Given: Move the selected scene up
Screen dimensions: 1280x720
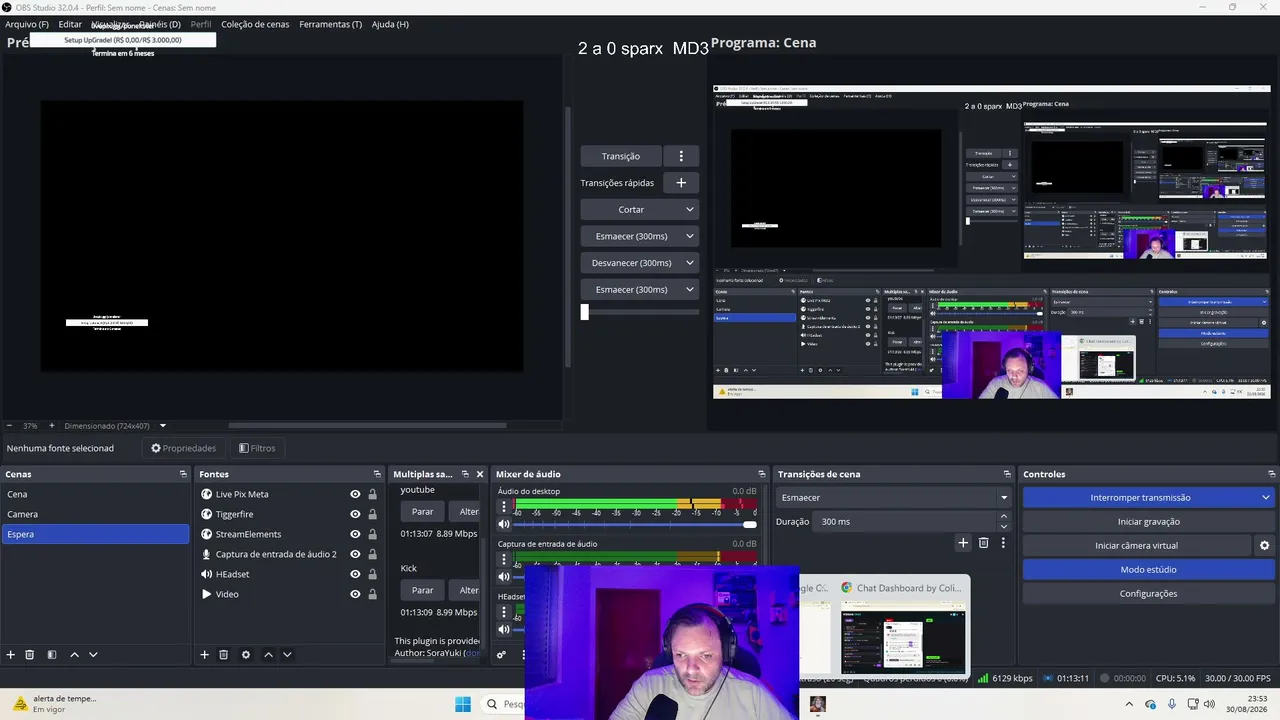Looking at the screenshot, I should (x=74, y=655).
